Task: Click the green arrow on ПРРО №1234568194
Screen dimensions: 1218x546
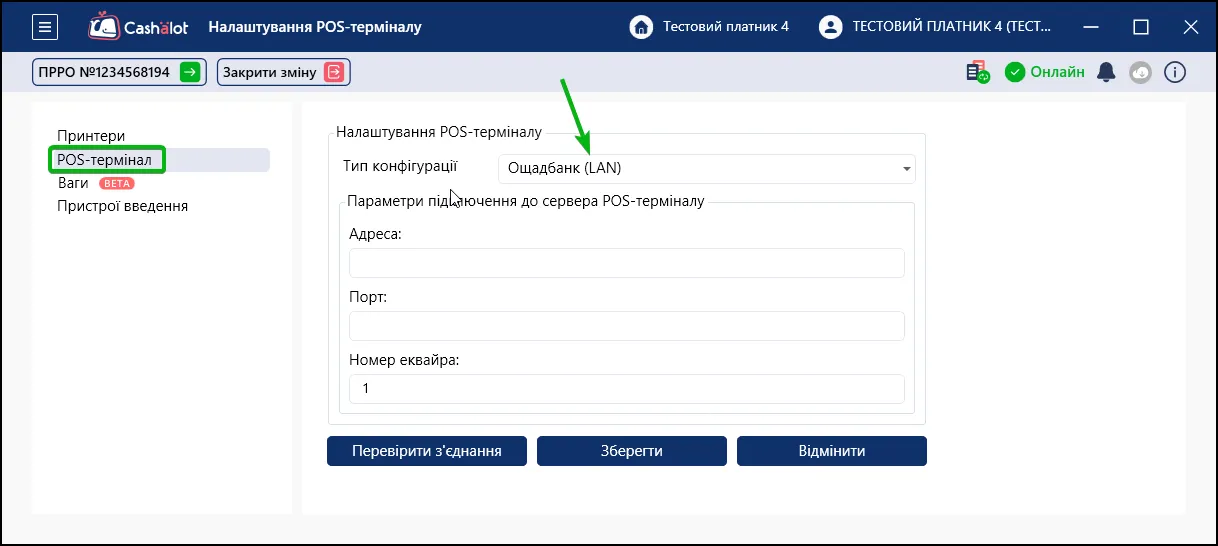Action: coord(190,72)
